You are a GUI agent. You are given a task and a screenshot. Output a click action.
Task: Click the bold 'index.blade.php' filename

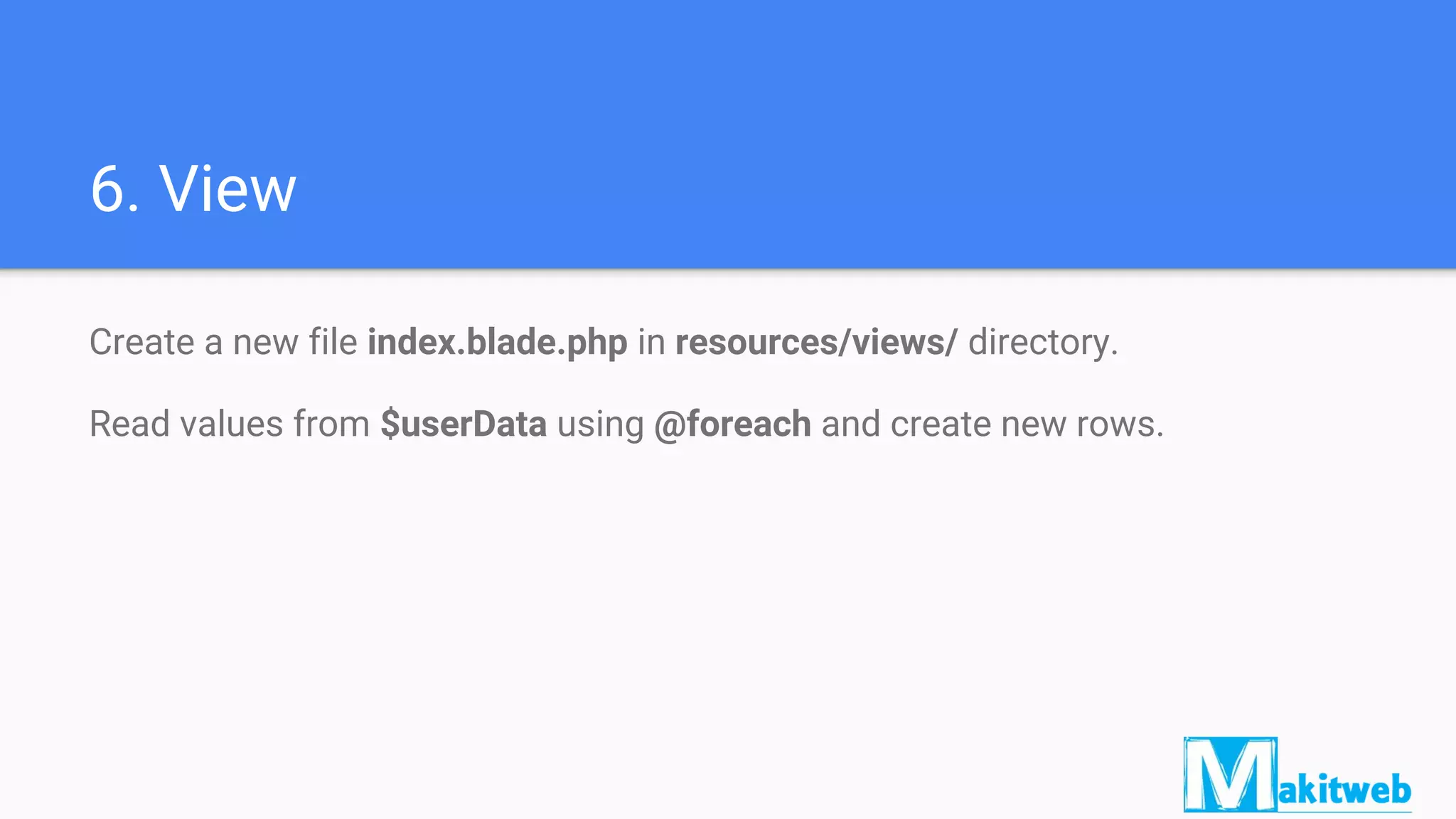pyautogui.click(x=497, y=343)
